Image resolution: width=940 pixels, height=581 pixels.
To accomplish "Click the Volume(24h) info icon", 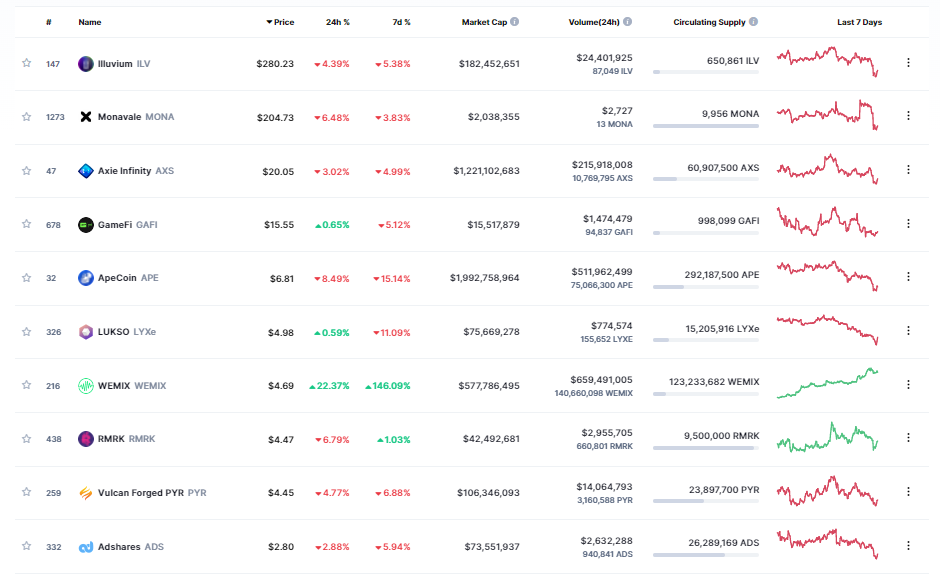I will click(627, 22).
